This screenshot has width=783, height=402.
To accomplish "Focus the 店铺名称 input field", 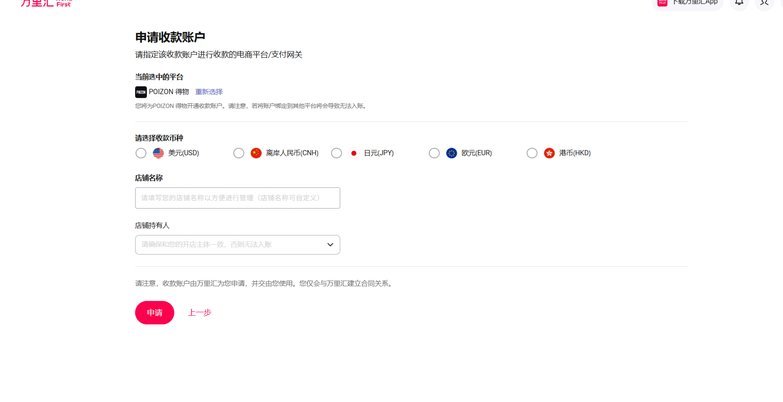I will [238, 198].
